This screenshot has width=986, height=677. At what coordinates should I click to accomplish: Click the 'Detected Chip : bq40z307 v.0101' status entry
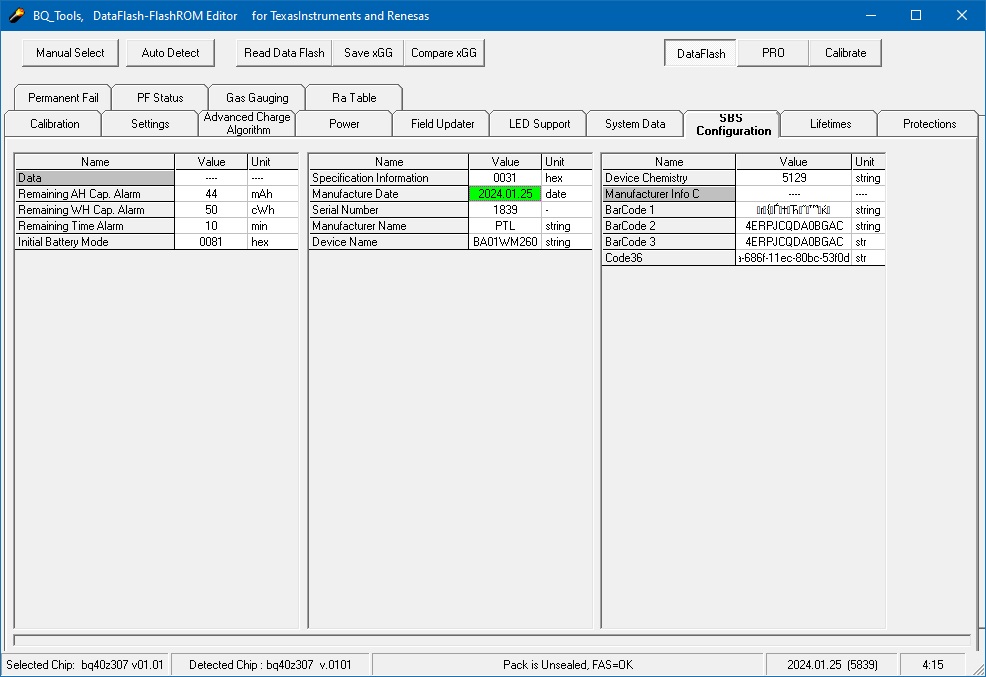coord(270,664)
